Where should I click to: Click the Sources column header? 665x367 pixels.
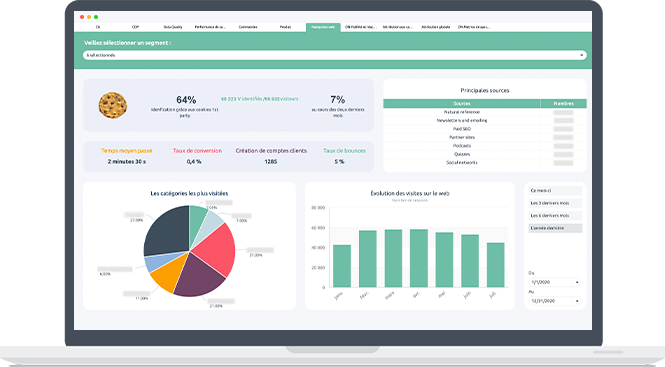(462, 104)
